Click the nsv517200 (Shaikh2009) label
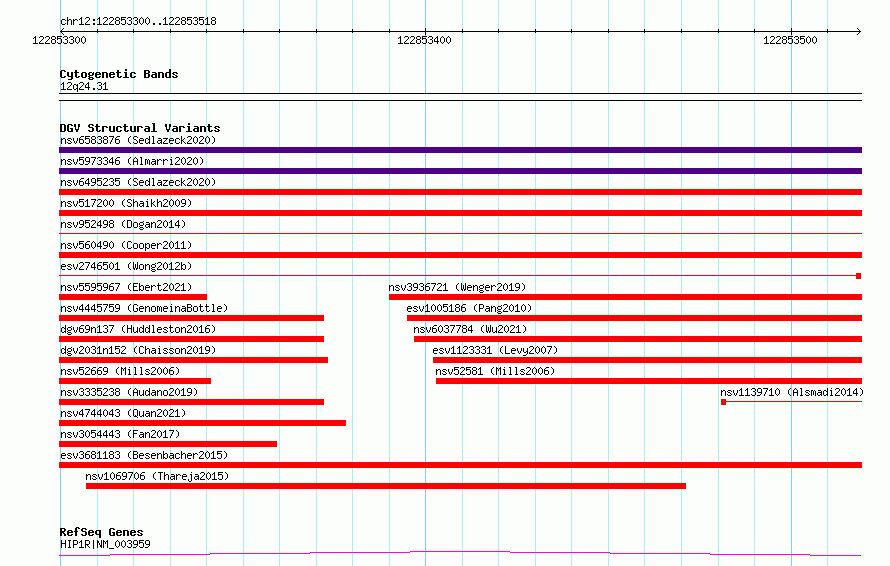 pyautogui.click(x=126, y=203)
